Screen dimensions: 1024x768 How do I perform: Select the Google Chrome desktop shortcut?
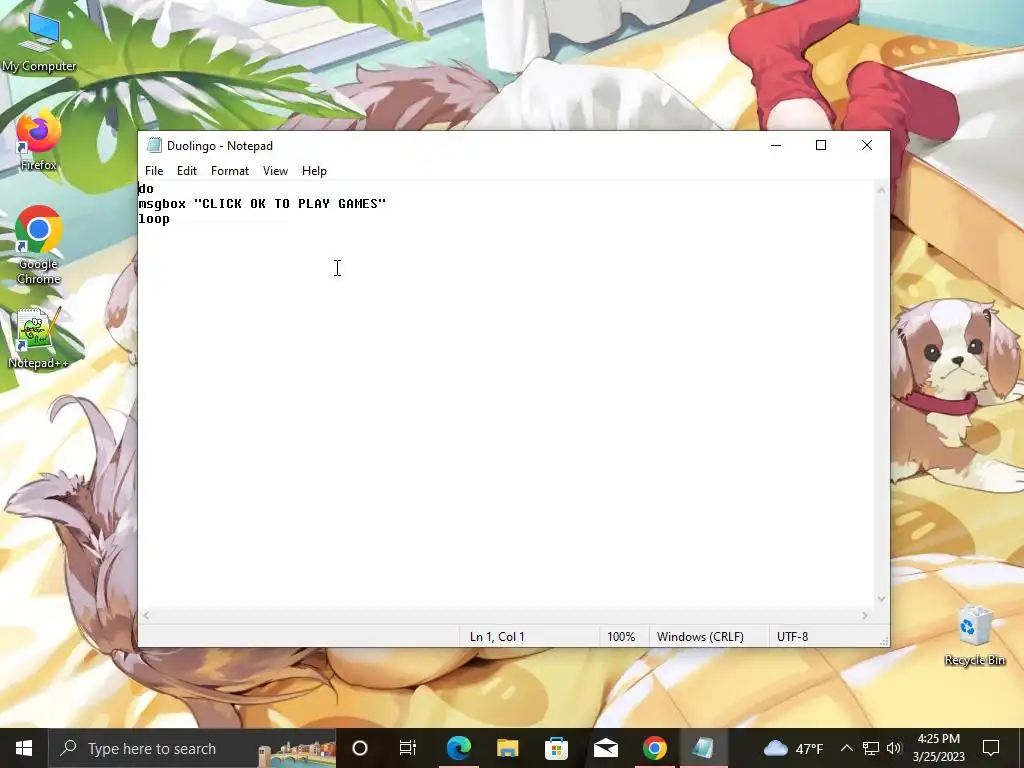tap(39, 246)
